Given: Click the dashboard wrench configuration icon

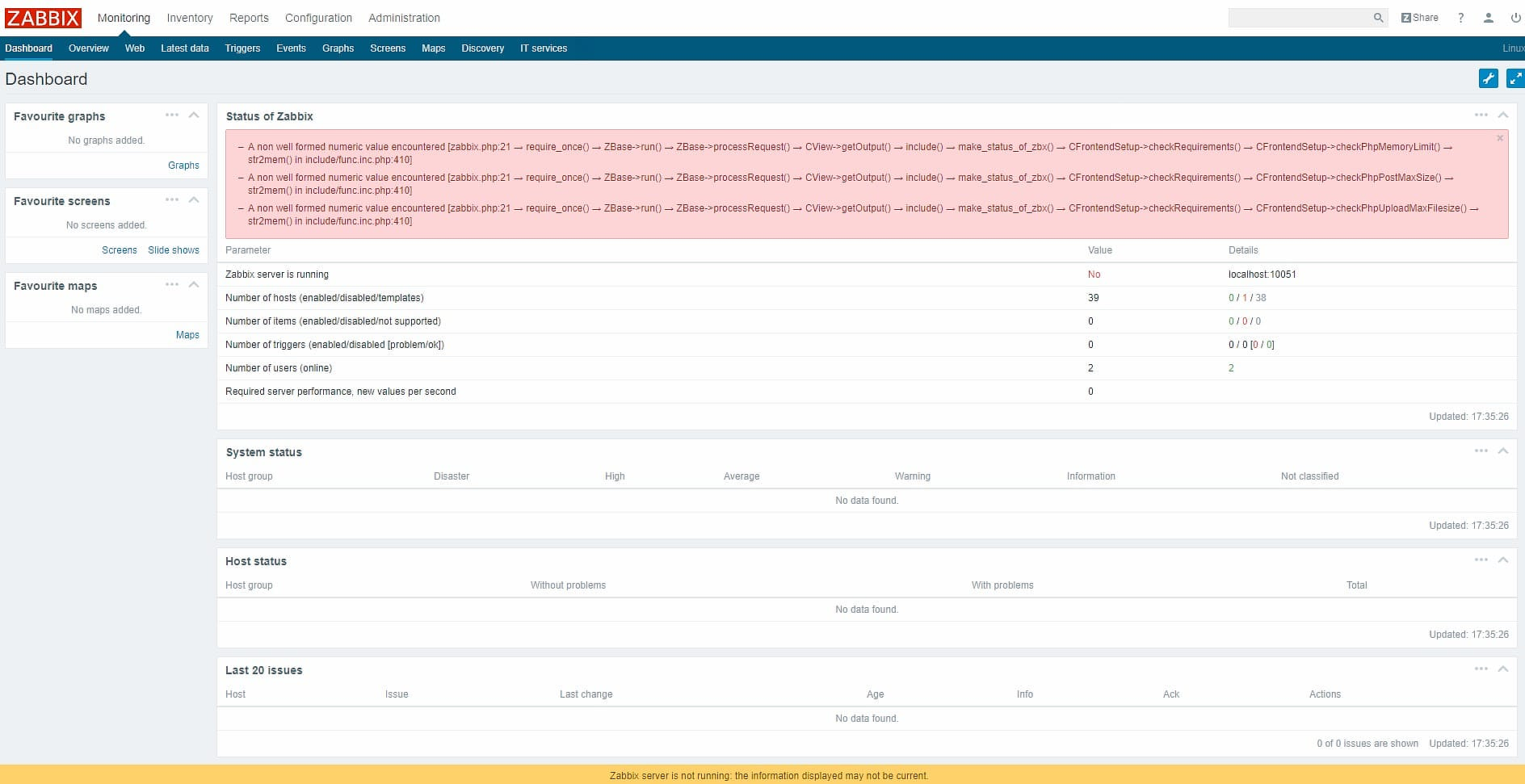Looking at the screenshot, I should click(x=1488, y=78).
